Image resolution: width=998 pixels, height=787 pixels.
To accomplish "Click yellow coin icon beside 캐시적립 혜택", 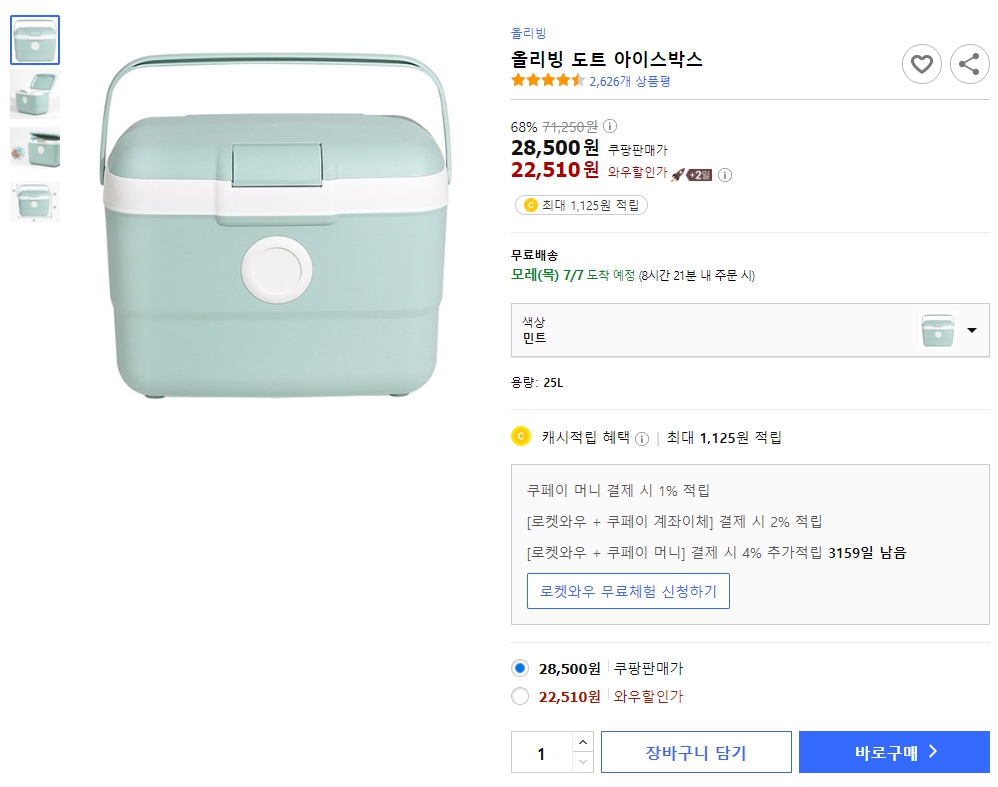I will (521, 436).
